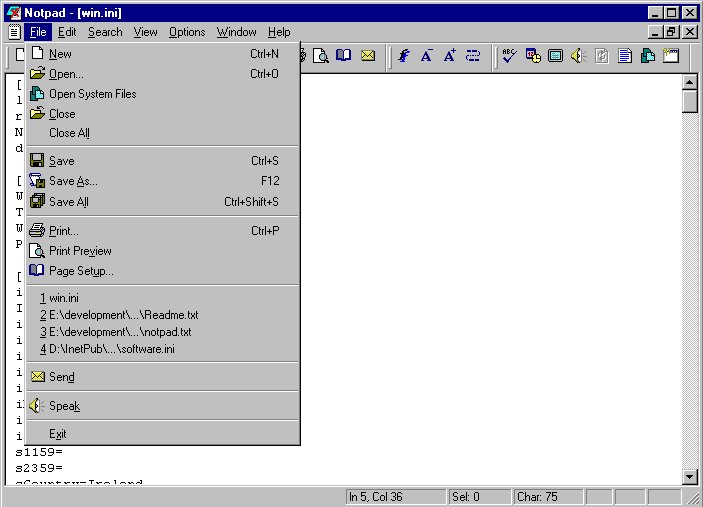This screenshot has width=703, height=507.
Task: Click the speaker icon beside Speak
Action: pos(37,406)
